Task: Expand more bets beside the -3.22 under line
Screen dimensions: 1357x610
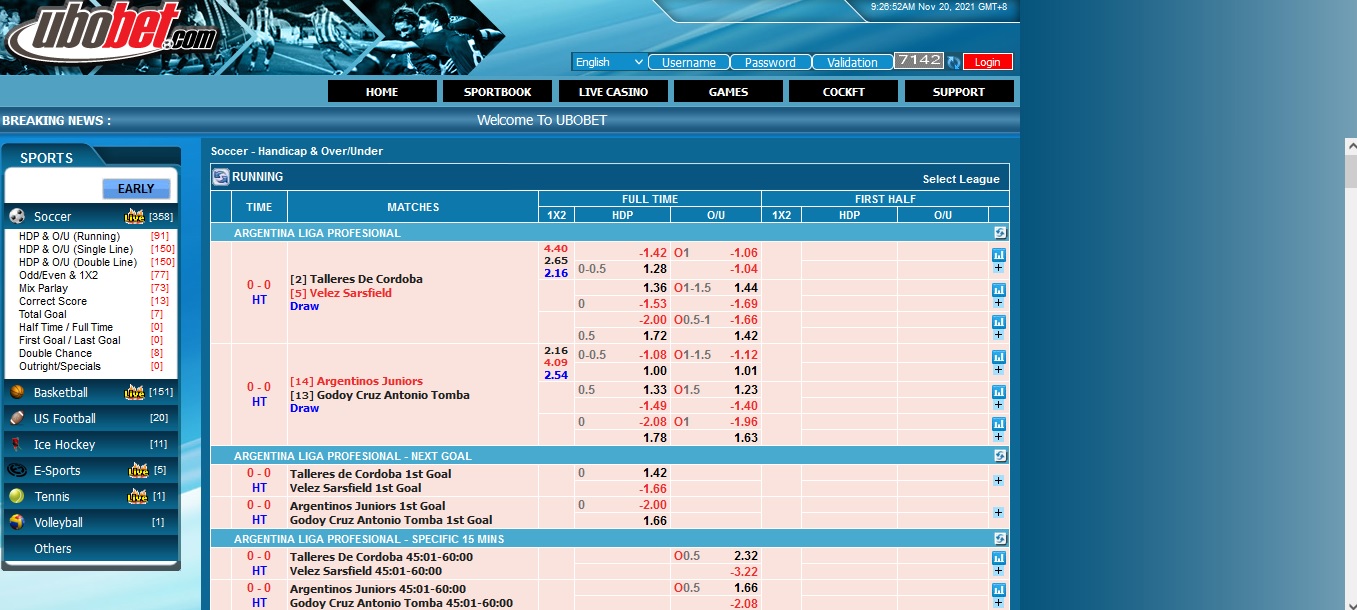Action: (998, 571)
